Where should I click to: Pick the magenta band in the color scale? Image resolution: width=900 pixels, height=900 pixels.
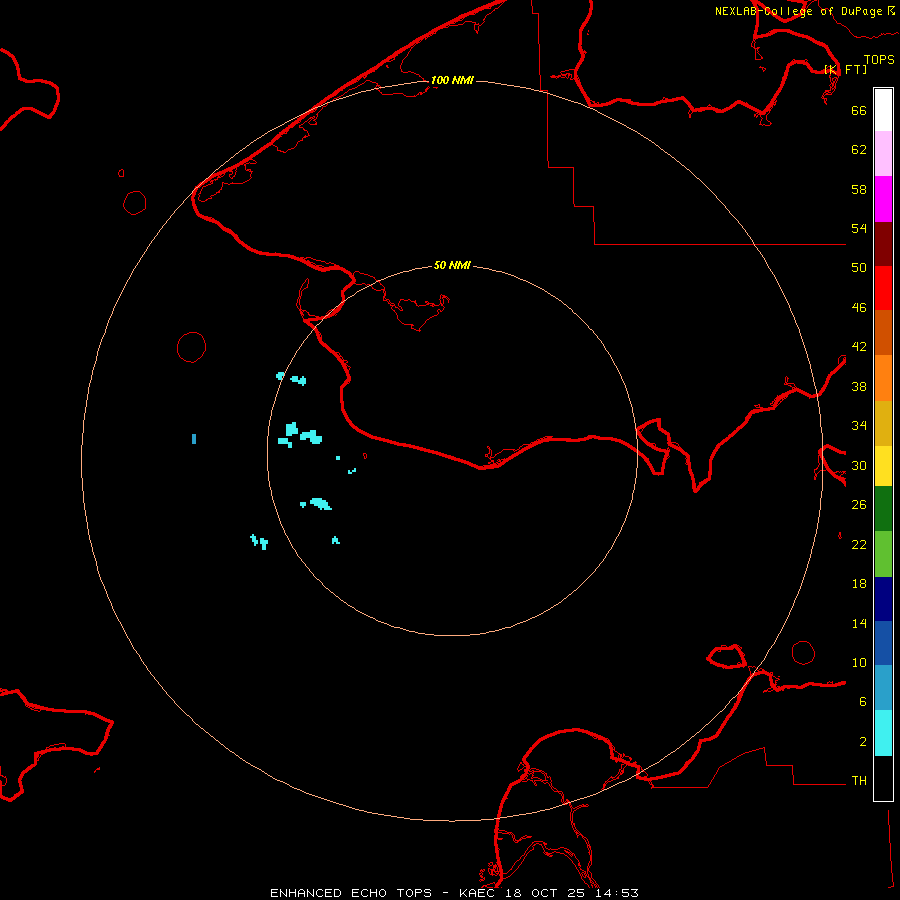(x=883, y=199)
